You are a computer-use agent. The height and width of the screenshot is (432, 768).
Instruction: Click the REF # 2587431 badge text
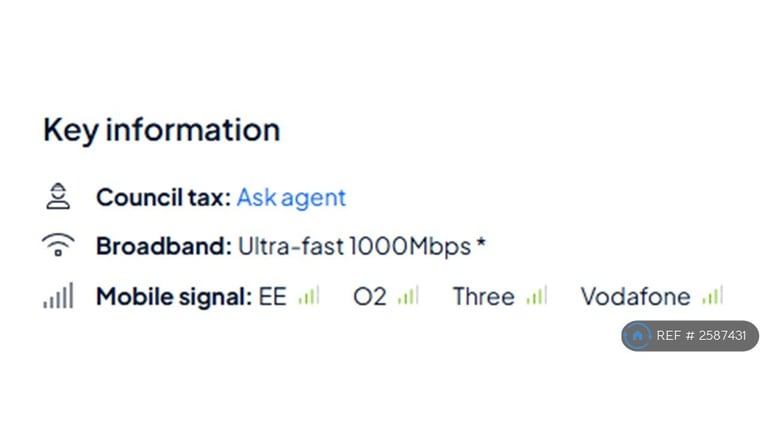[x=701, y=336]
